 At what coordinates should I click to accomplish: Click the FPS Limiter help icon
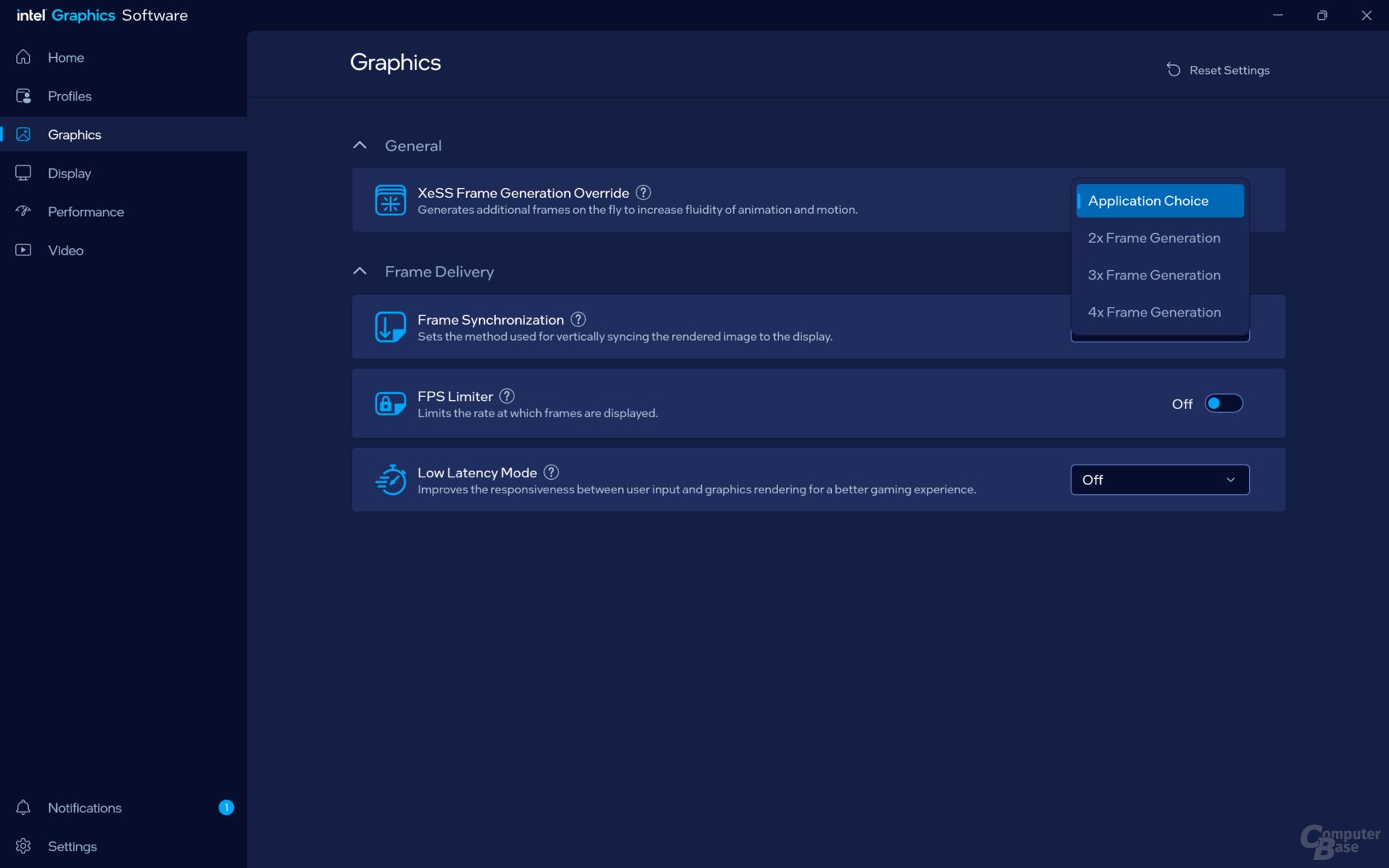pyautogui.click(x=506, y=396)
